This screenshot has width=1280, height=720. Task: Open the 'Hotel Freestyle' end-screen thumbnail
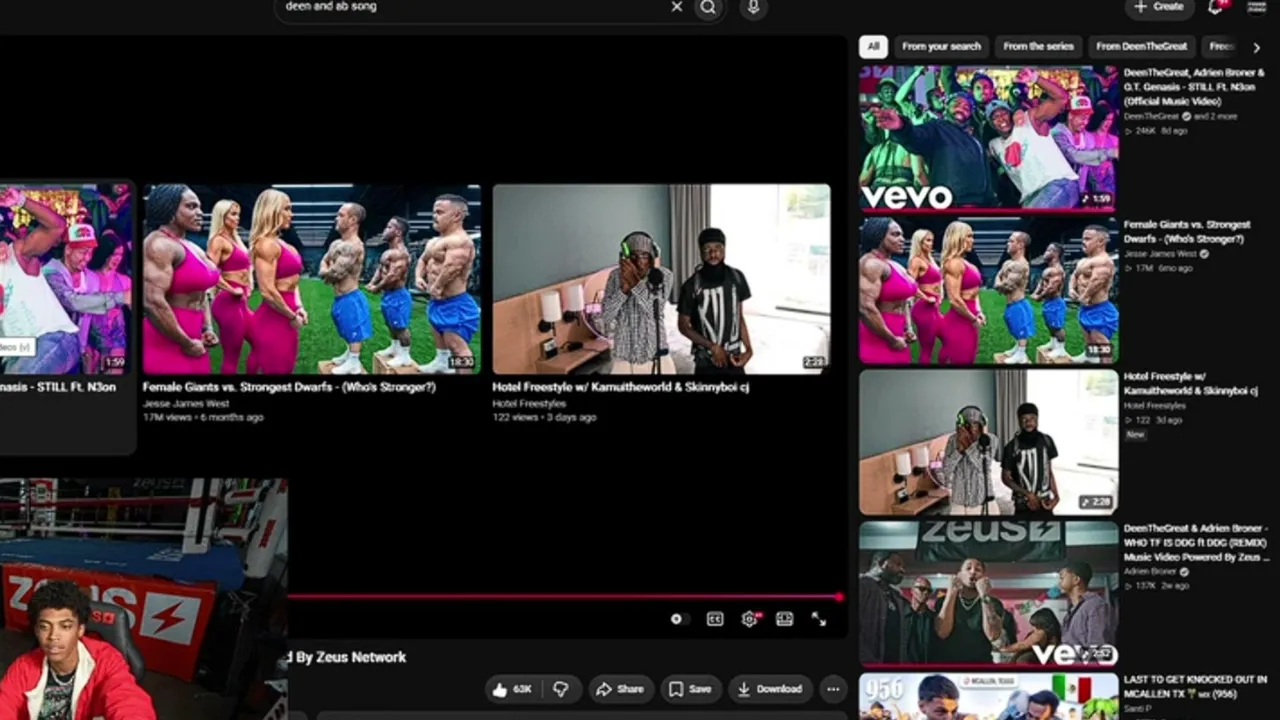[x=661, y=279]
